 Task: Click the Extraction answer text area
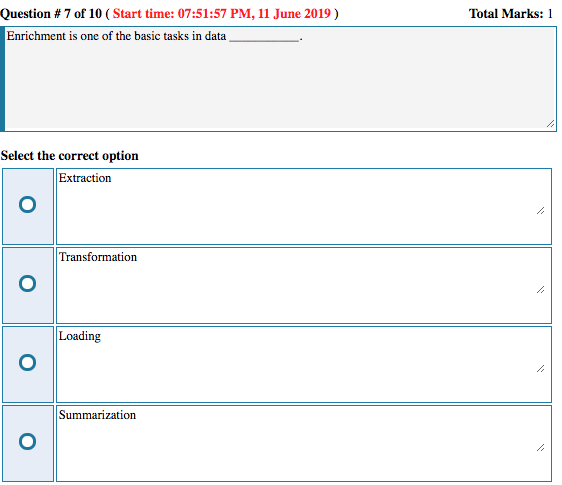[304, 206]
